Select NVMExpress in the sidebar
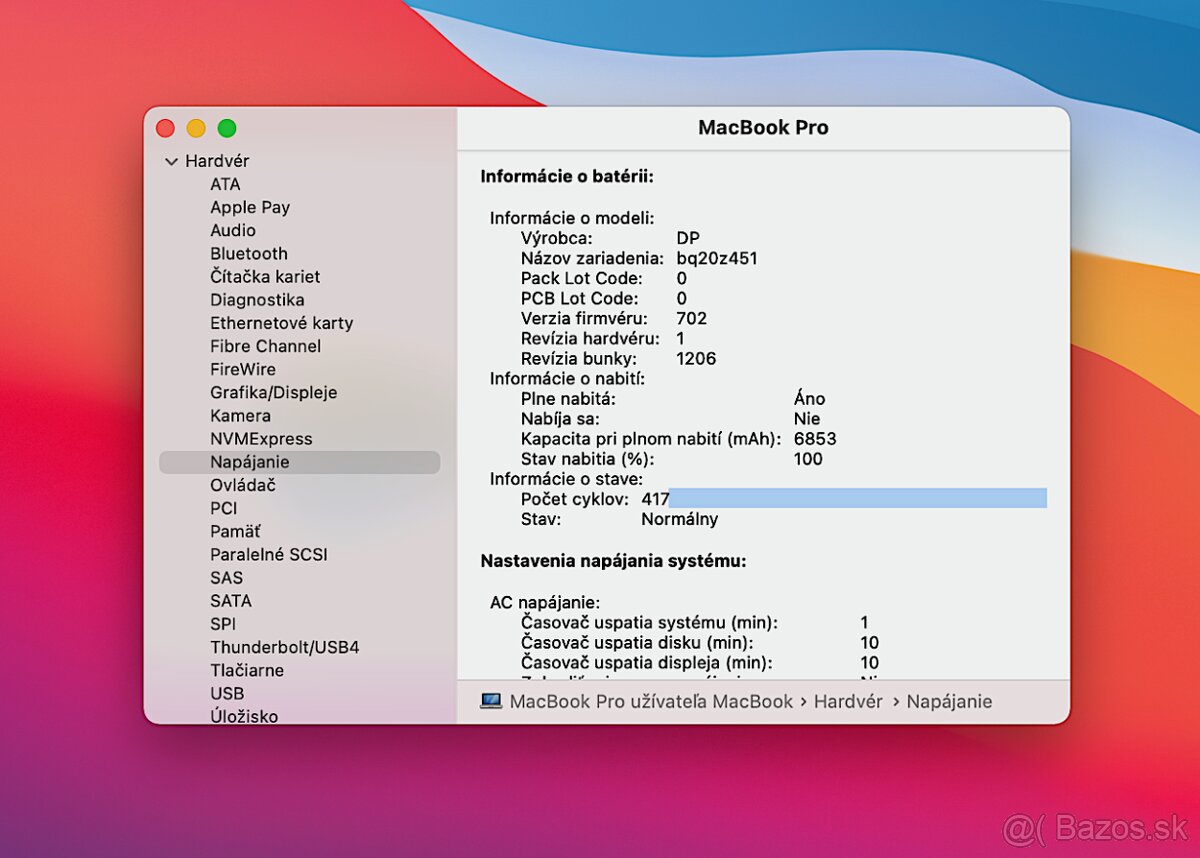 (x=261, y=438)
